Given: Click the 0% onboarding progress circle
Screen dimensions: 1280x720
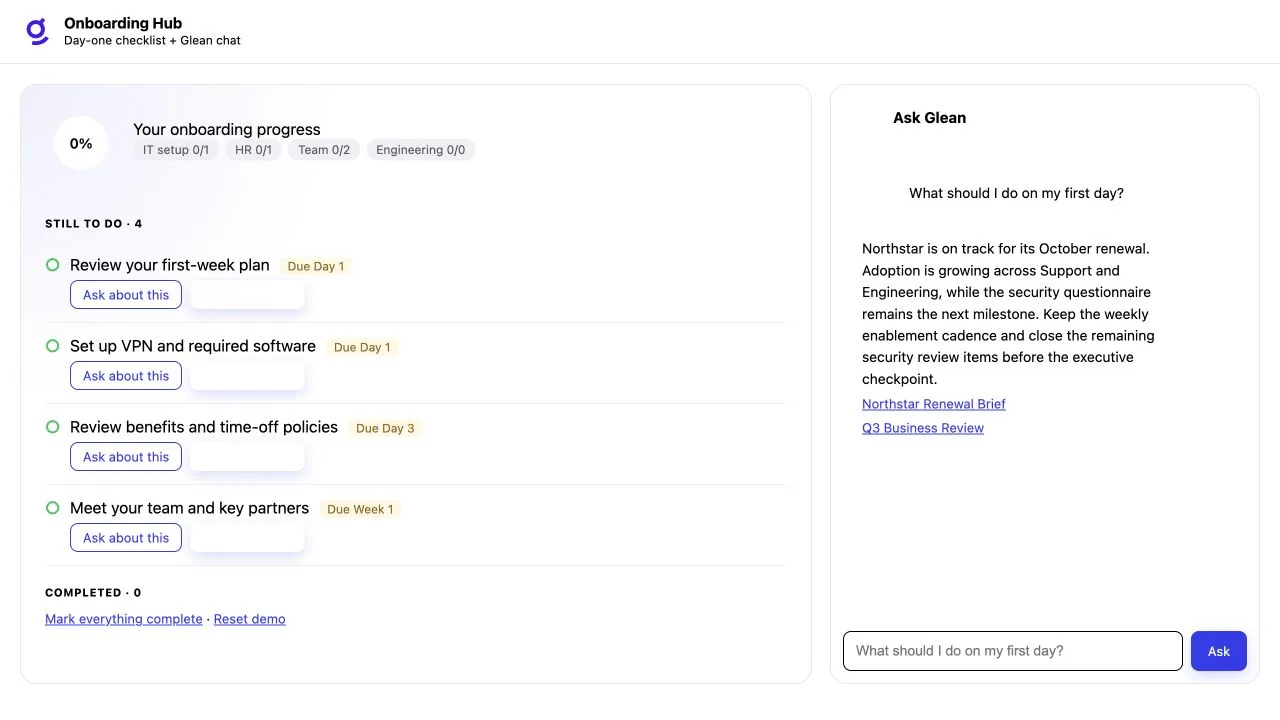Looking at the screenshot, I should 81,143.
